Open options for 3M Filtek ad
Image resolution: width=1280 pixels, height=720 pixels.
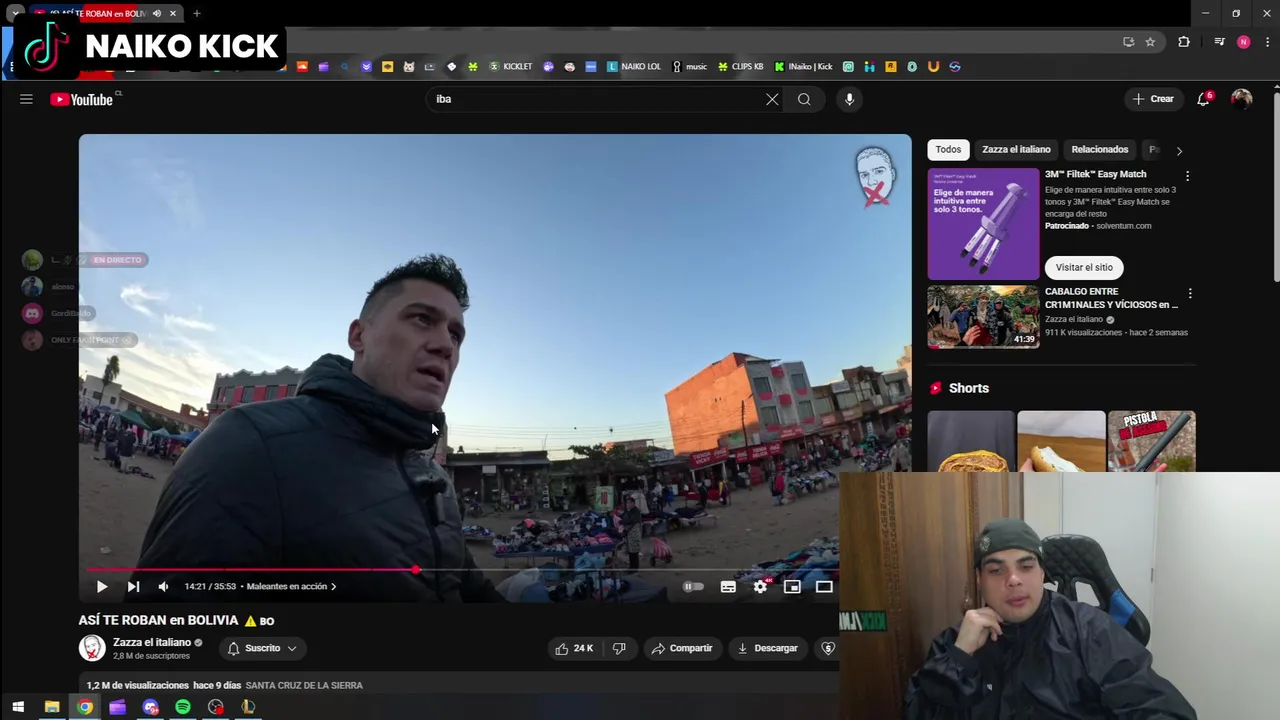tap(1187, 176)
